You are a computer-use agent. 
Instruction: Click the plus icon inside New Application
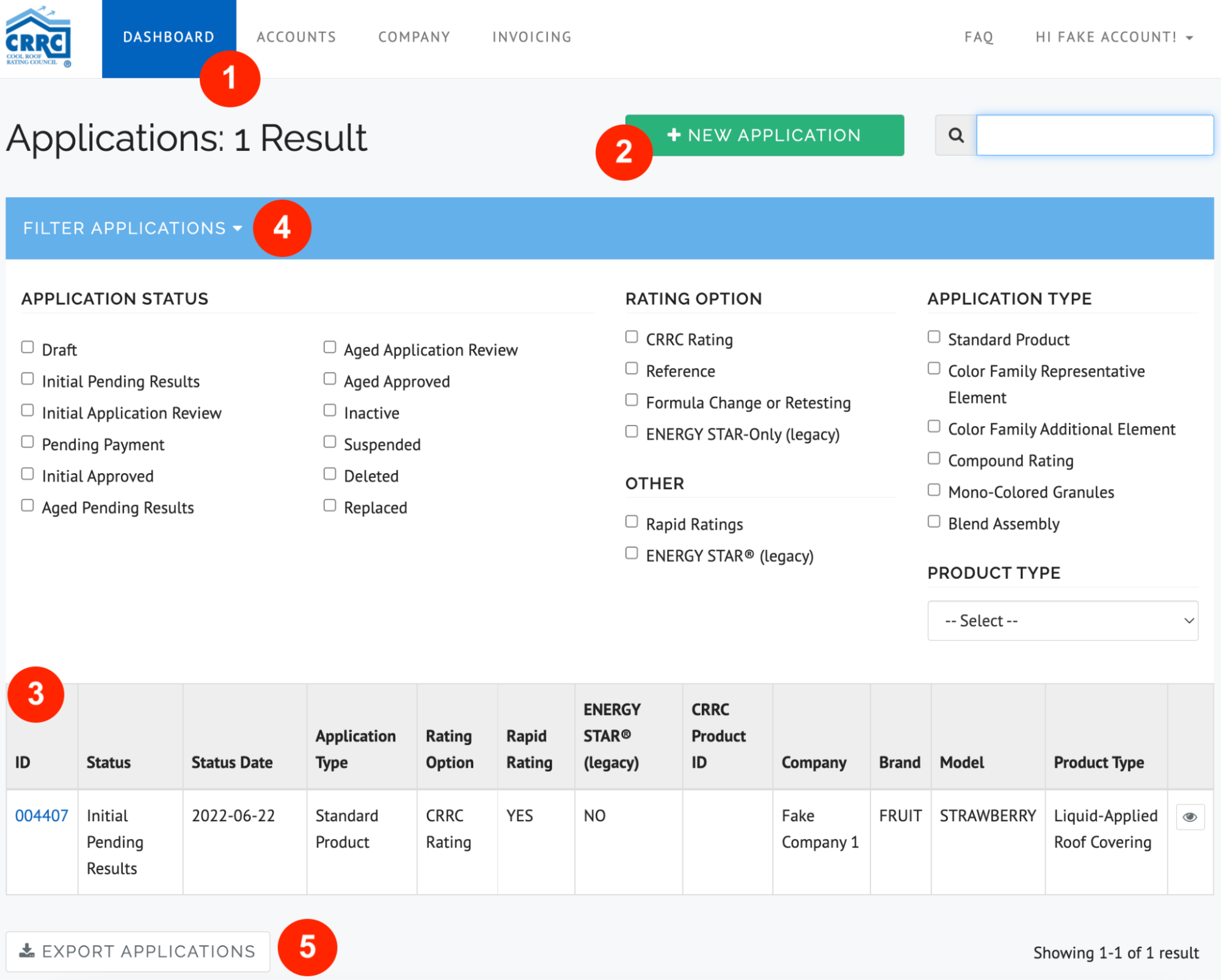click(x=674, y=135)
